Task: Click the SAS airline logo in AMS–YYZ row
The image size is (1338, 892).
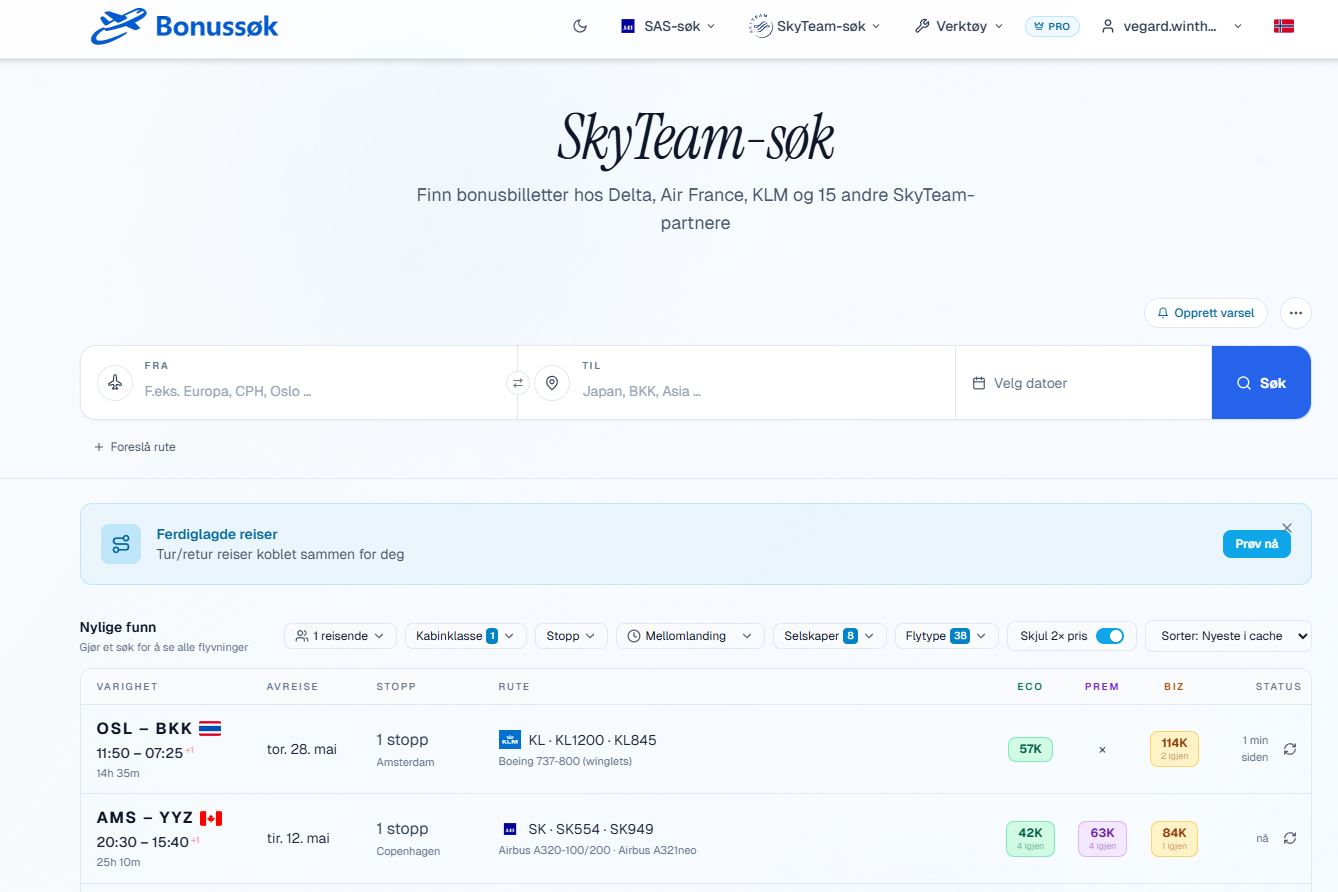Action: [x=510, y=829]
